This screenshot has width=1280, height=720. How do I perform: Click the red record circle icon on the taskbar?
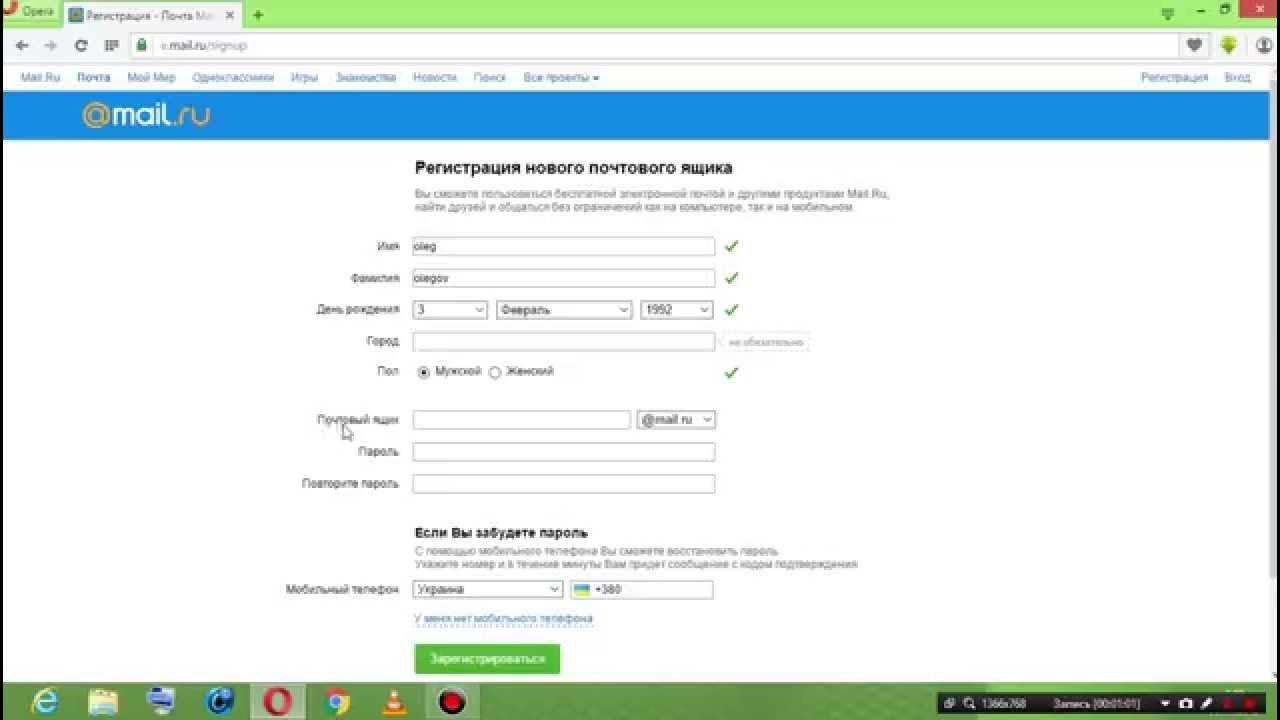452,702
